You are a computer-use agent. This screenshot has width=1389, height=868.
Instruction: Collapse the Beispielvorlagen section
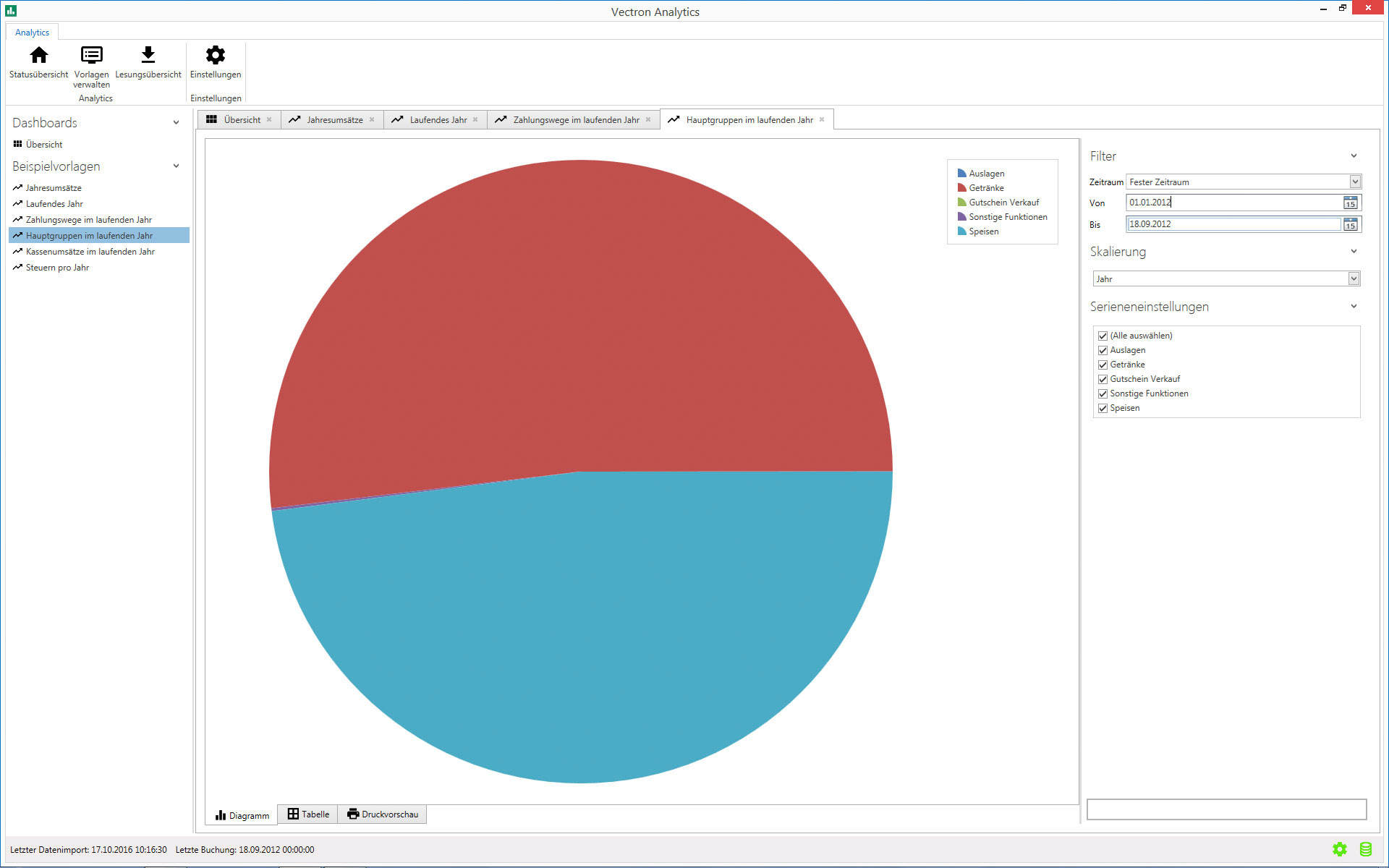(x=176, y=166)
